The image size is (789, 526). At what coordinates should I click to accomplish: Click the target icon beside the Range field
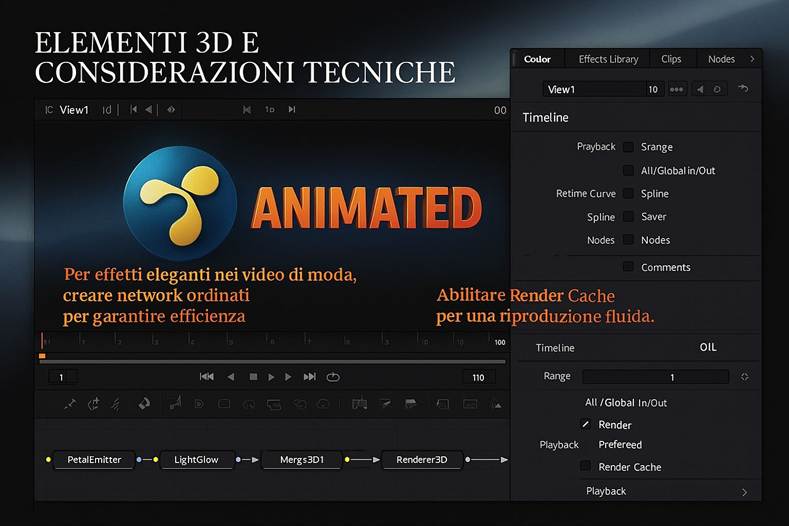coord(745,377)
